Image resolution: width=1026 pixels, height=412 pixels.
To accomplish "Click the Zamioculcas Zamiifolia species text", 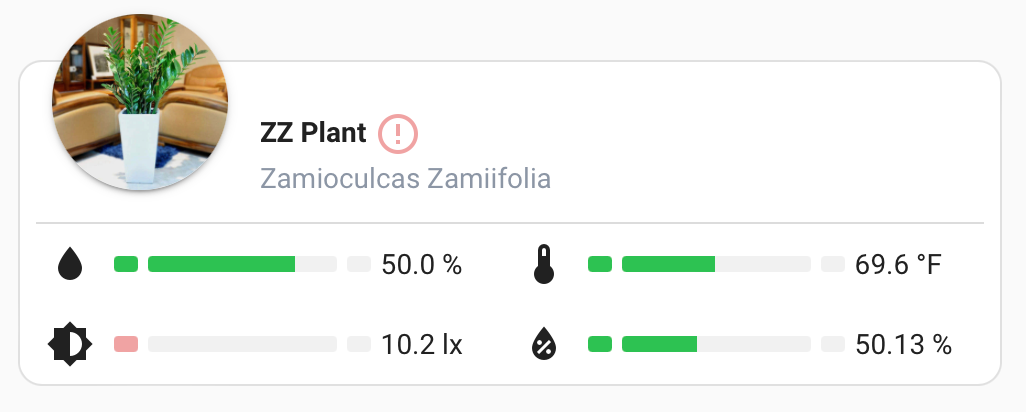I will click(405, 179).
